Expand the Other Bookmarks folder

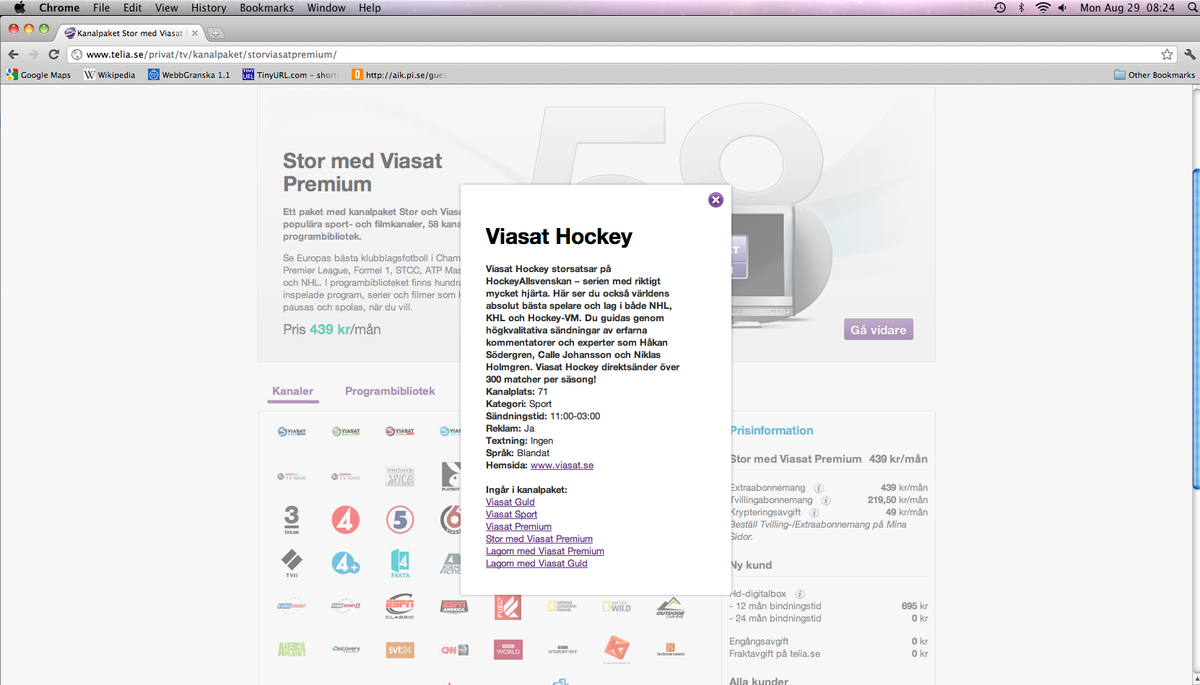click(1154, 75)
